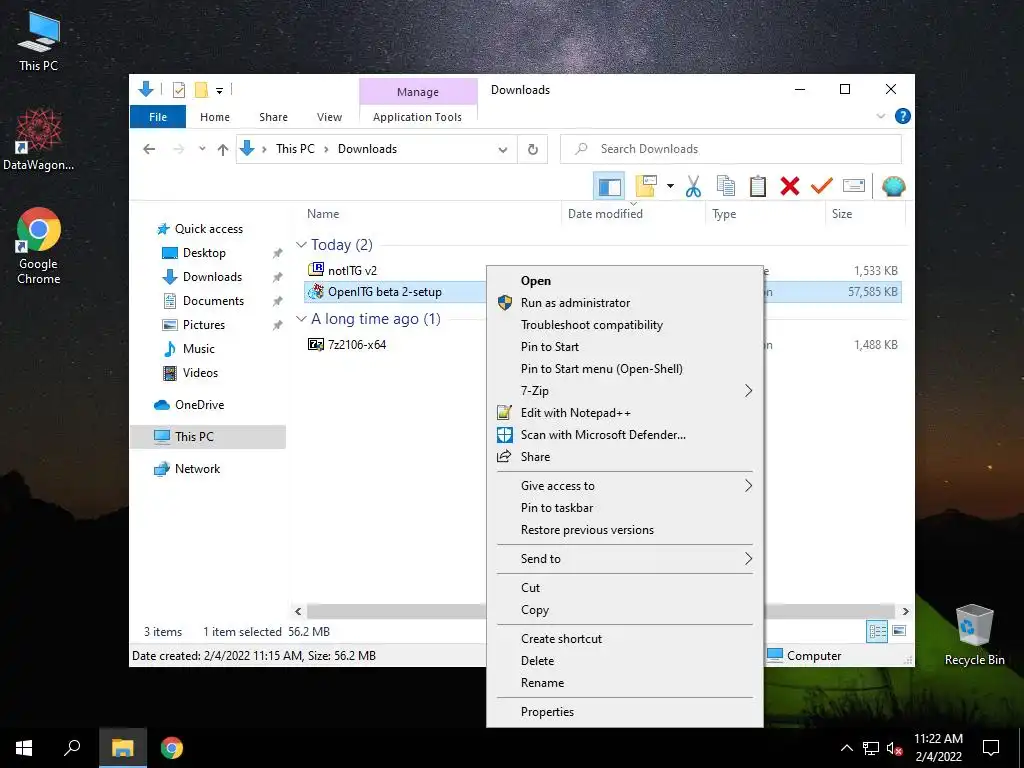The height and width of the screenshot is (768, 1024).
Task: Click Rename in the context menu
Action: point(625,682)
